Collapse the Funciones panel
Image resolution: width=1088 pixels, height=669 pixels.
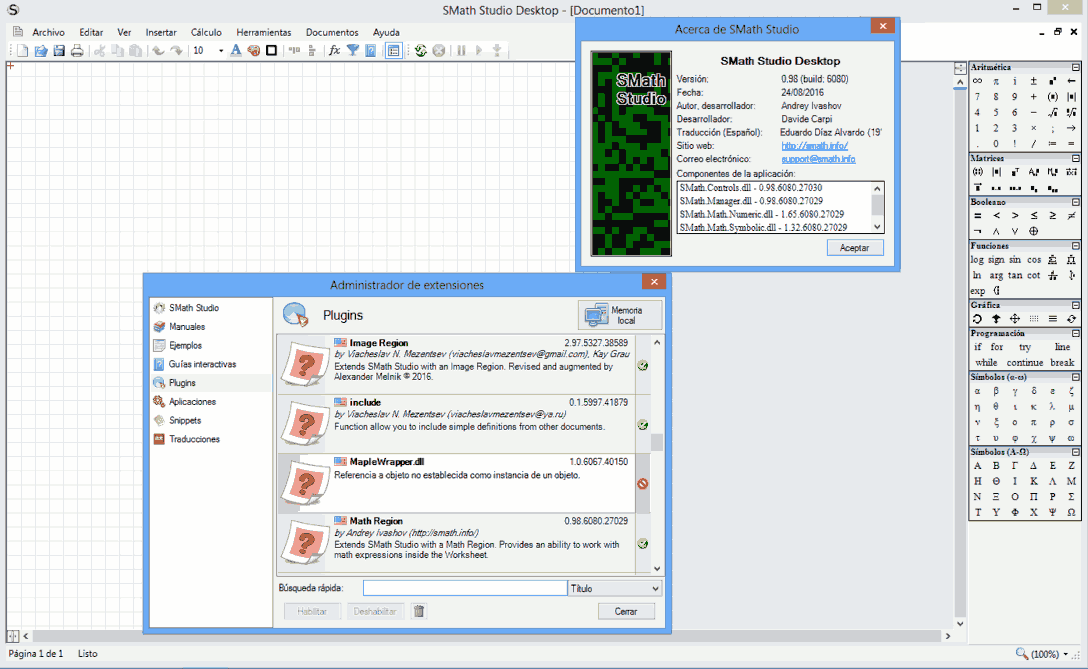pos(1076,245)
